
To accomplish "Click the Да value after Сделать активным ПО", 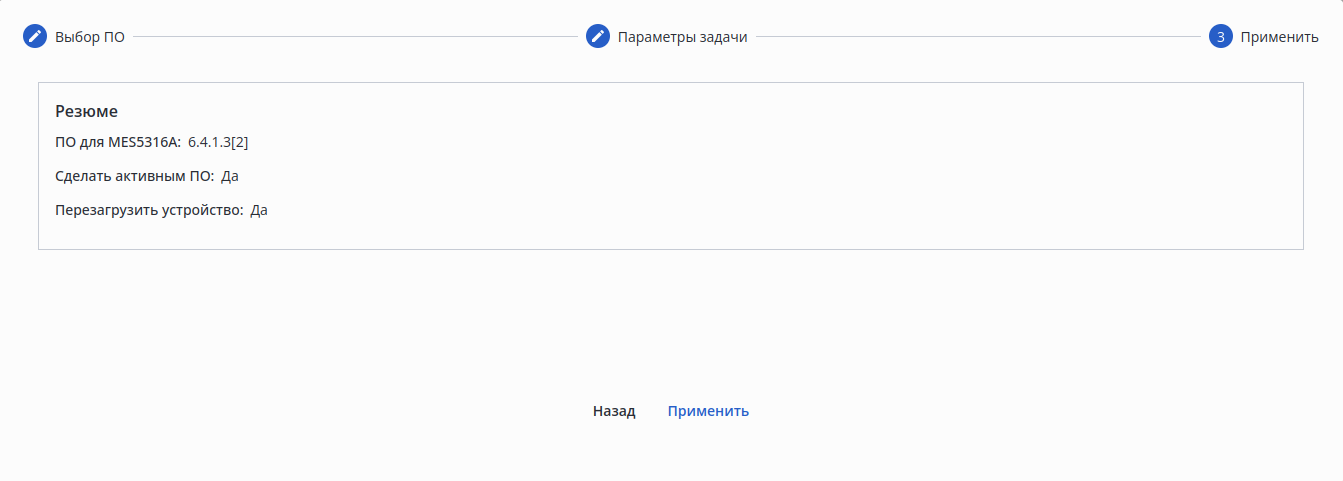I will pyautogui.click(x=230, y=176).
